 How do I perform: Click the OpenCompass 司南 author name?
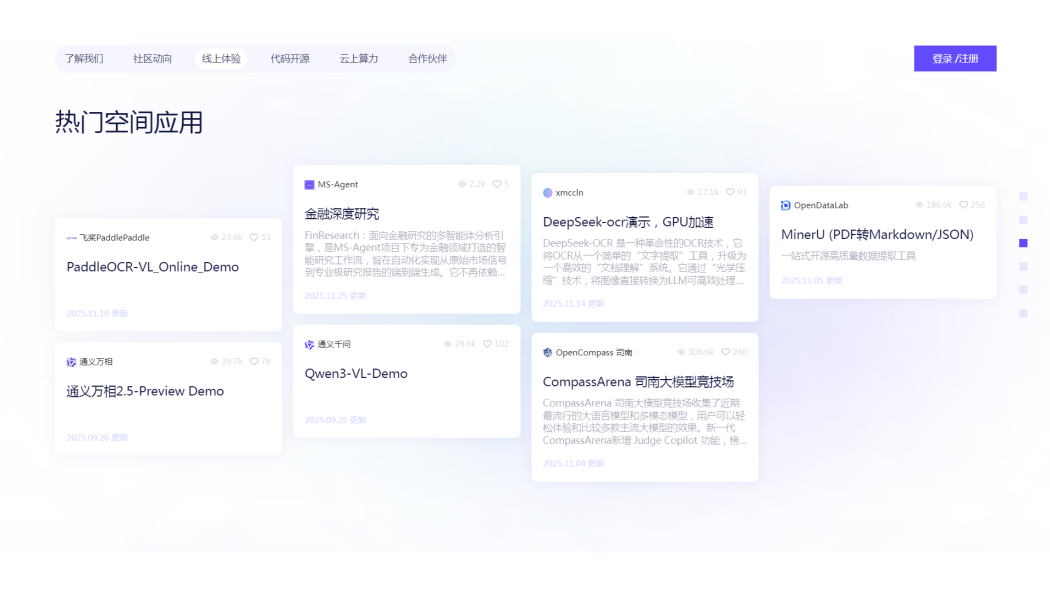[594, 352]
